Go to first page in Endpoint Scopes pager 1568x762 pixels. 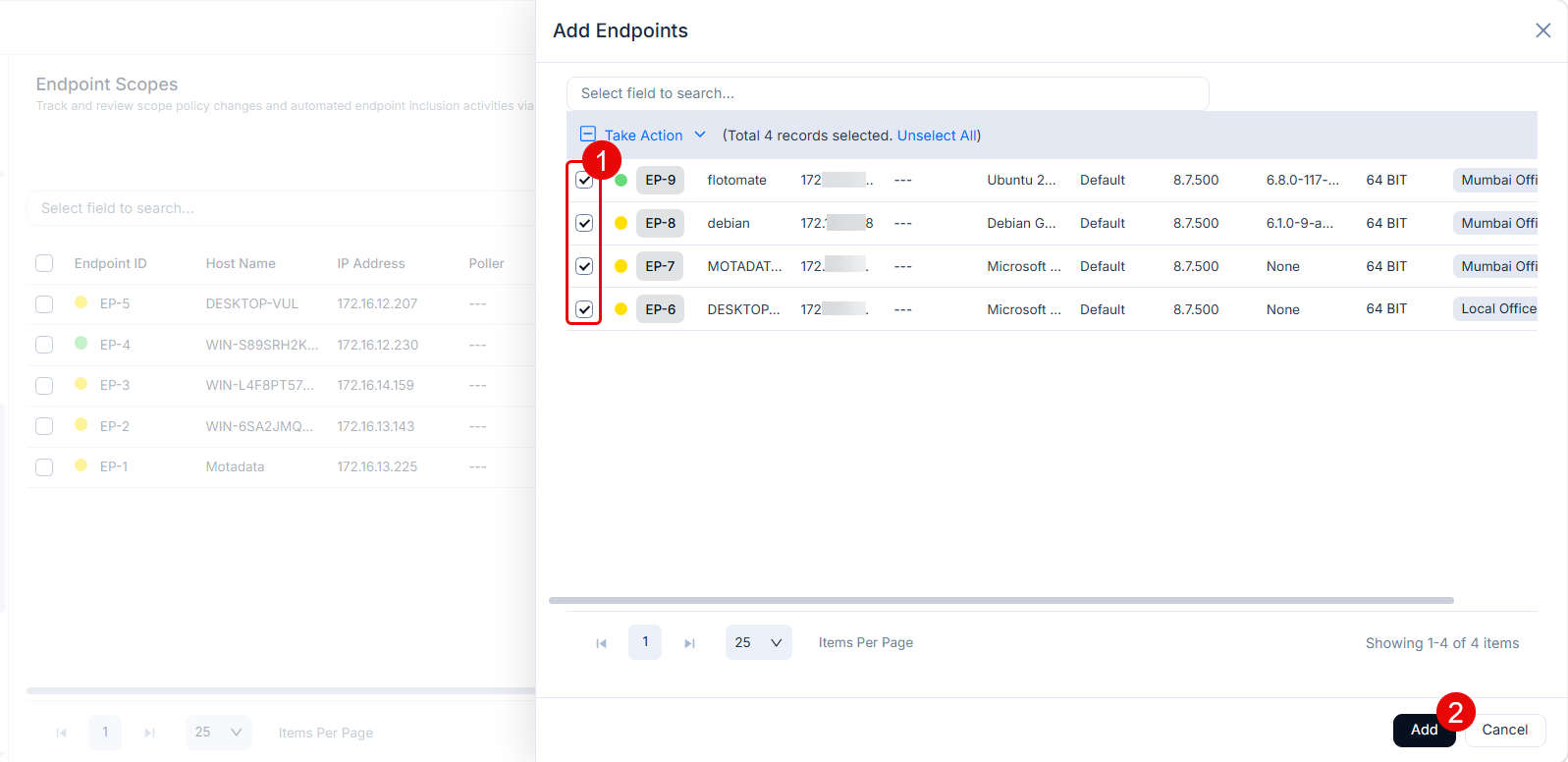(x=62, y=733)
